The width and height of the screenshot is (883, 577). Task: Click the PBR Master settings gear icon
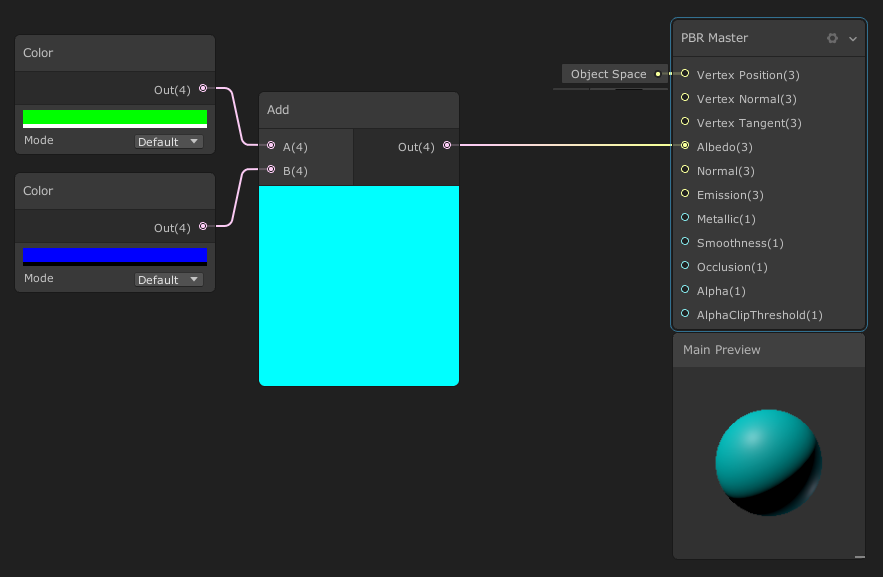pyautogui.click(x=832, y=38)
